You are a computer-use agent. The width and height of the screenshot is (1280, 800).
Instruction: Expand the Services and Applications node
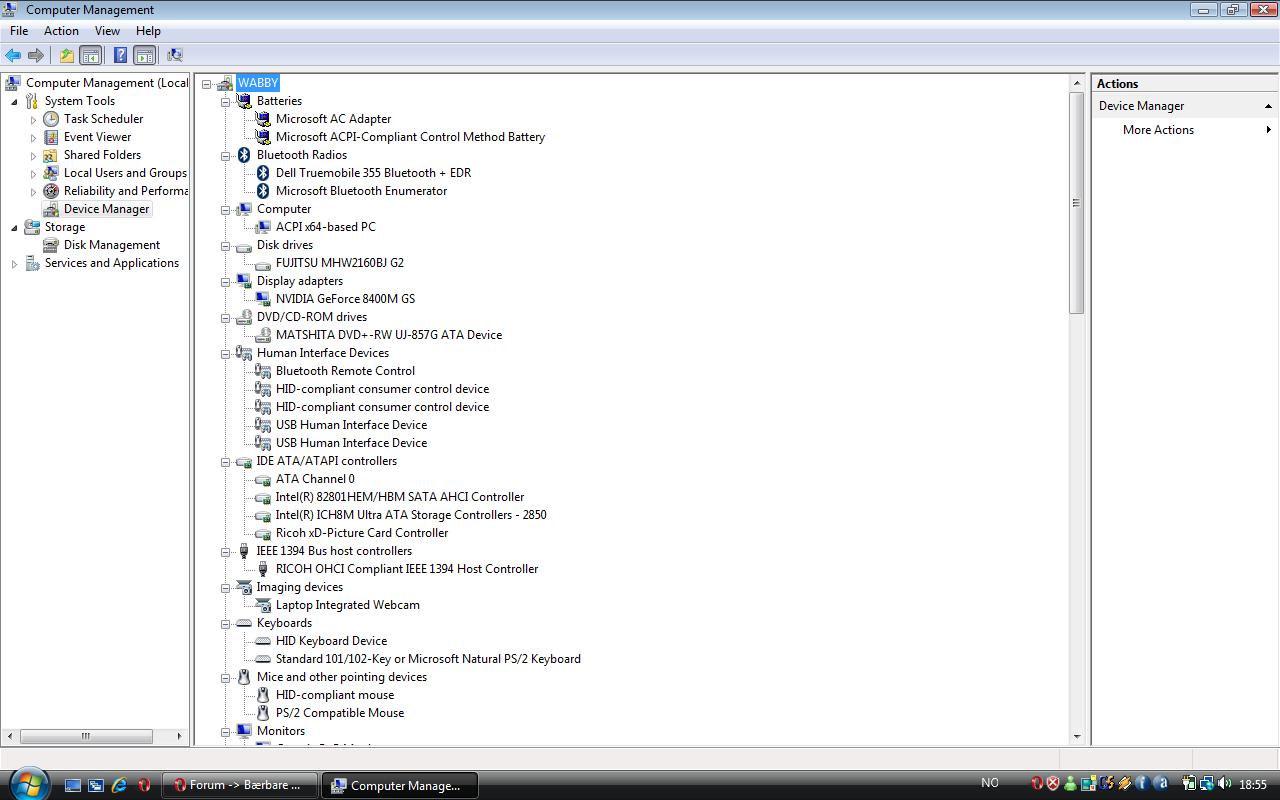[x=14, y=263]
